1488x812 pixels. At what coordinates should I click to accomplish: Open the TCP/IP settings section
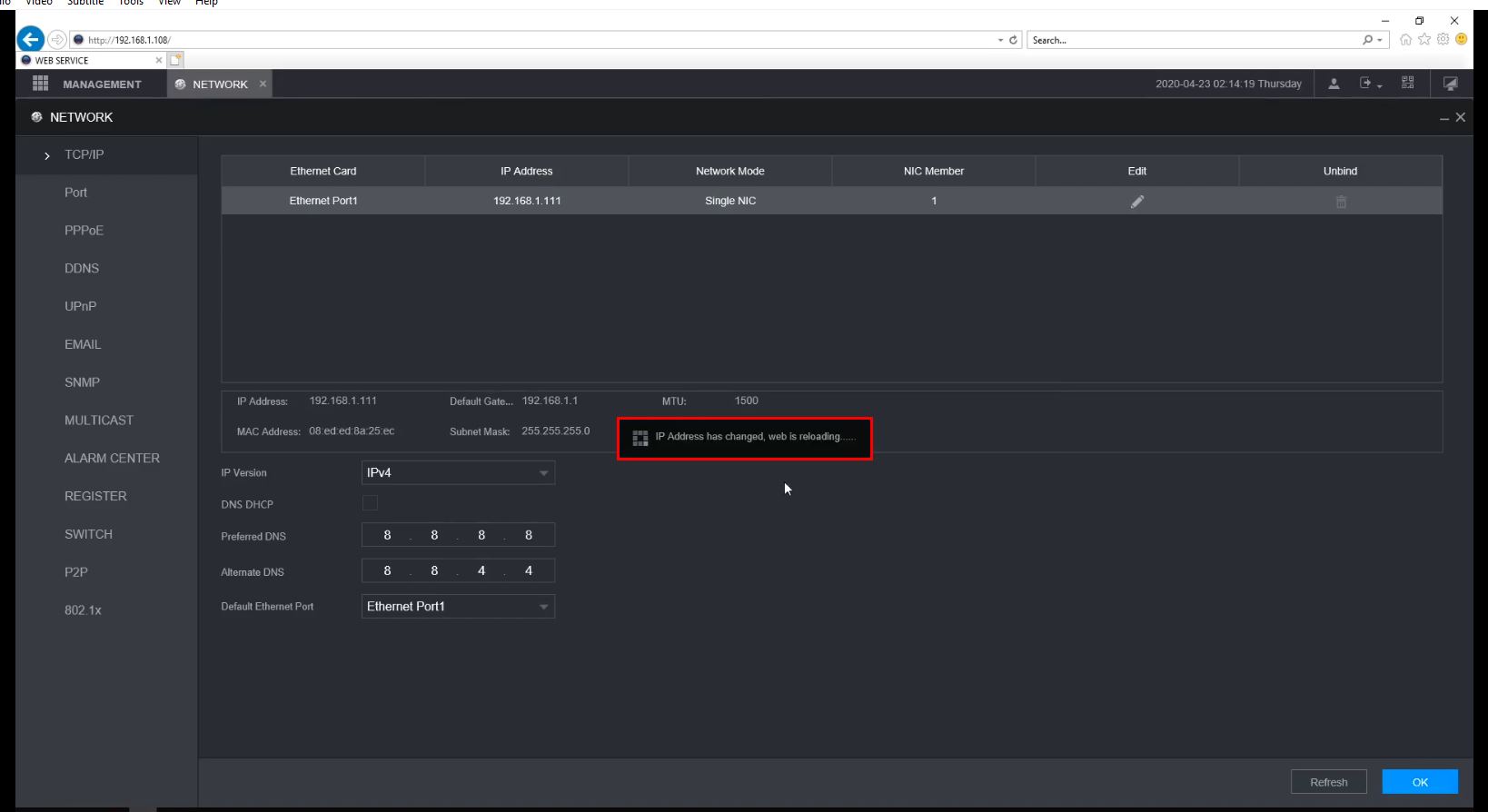pyautogui.click(x=106, y=155)
